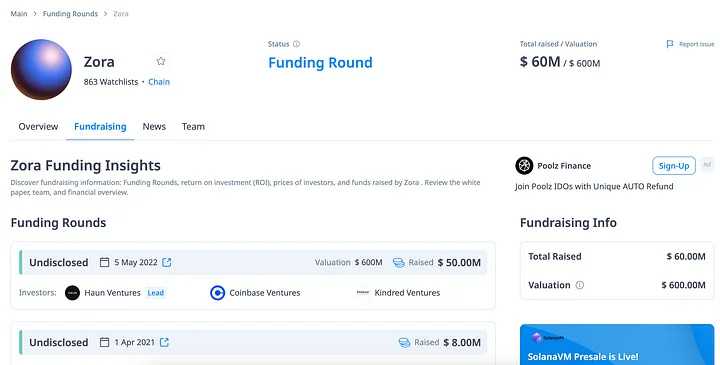Go to Funding Rounds breadcrumb
The height and width of the screenshot is (365, 720).
click(x=70, y=14)
